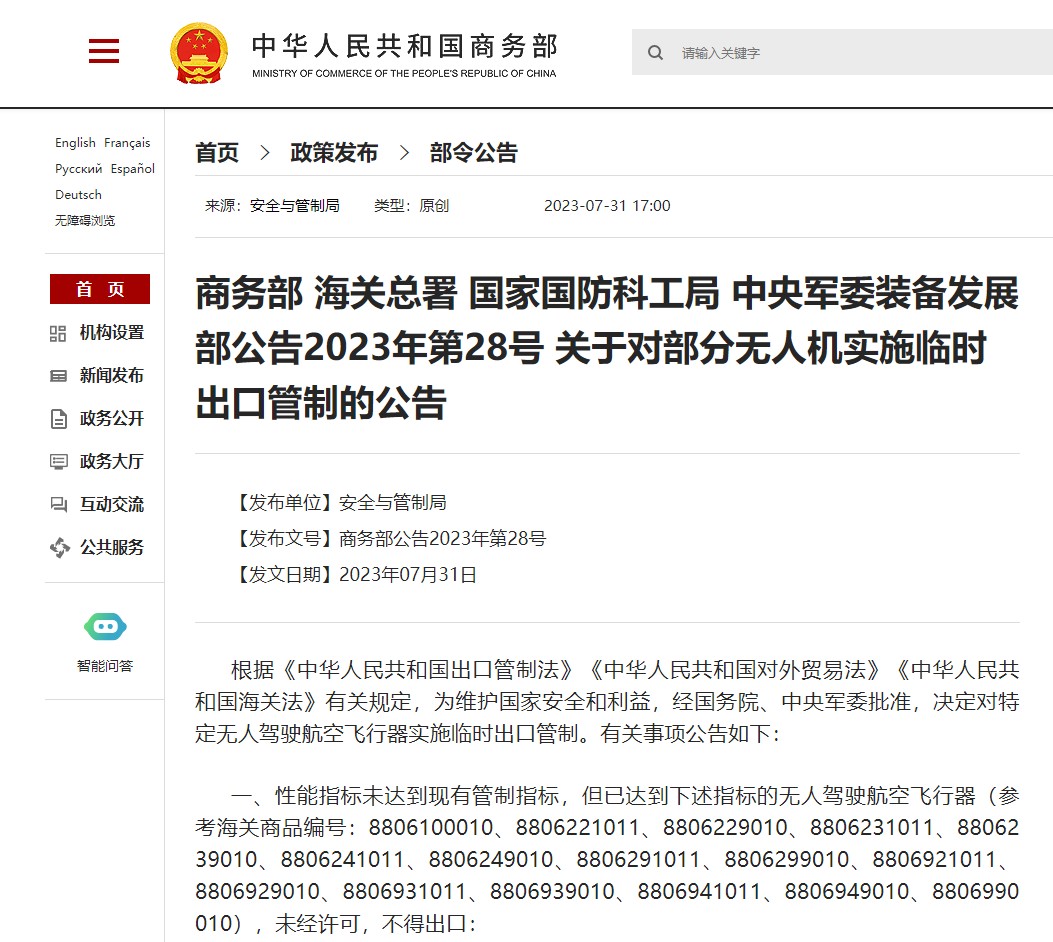The width and height of the screenshot is (1053, 942).
Task: Open the red hamburger menu icon
Action: coord(104,51)
